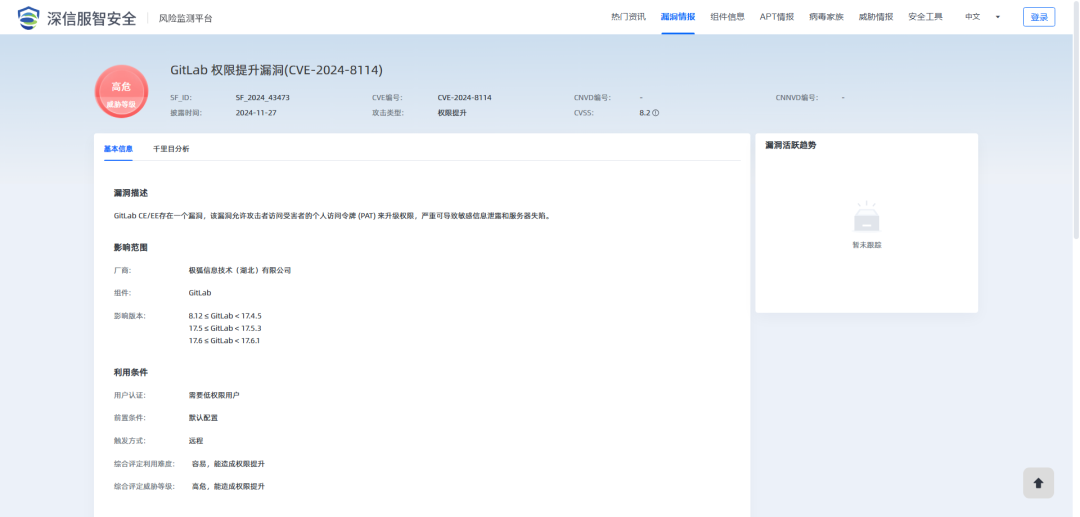Open the 组件信息 nav menu
The width and height of the screenshot is (1080, 517).
[x=727, y=17]
